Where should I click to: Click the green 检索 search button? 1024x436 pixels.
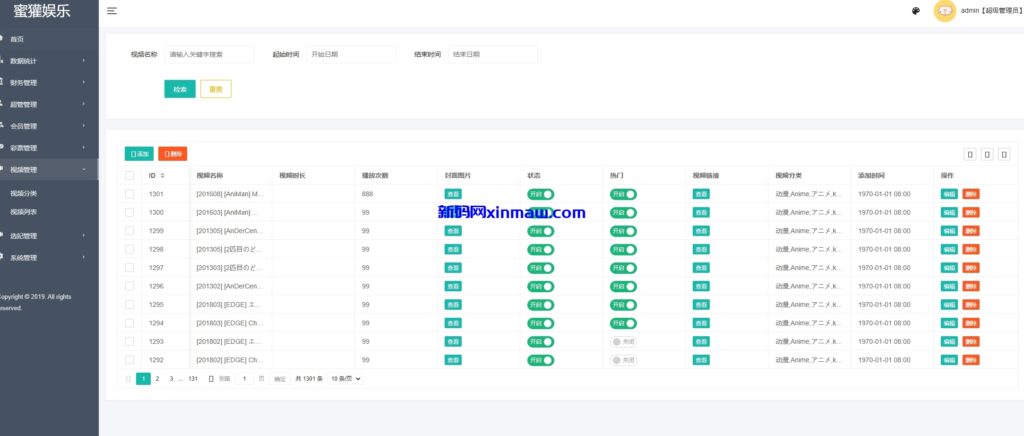[180, 89]
